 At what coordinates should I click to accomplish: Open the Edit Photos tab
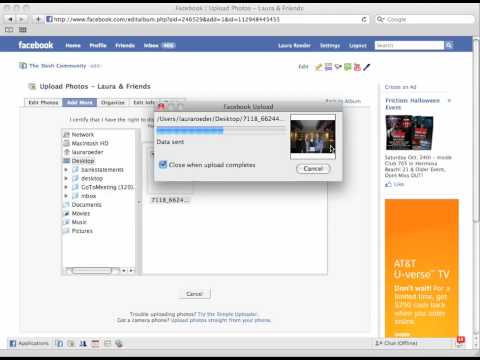click(43, 102)
